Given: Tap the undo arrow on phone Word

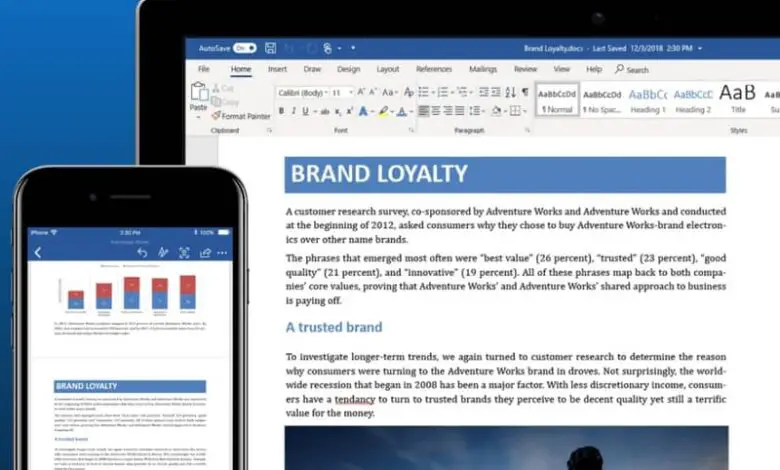Looking at the screenshot, I should tap(142, 253).
